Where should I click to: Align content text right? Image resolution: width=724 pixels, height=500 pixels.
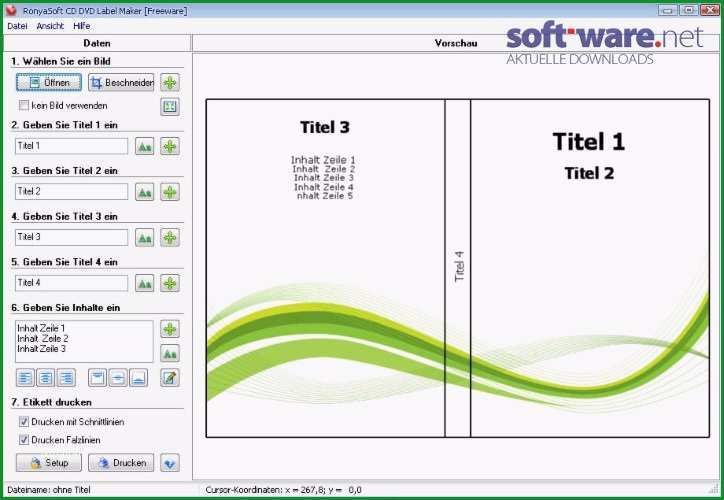click(66, 378)
